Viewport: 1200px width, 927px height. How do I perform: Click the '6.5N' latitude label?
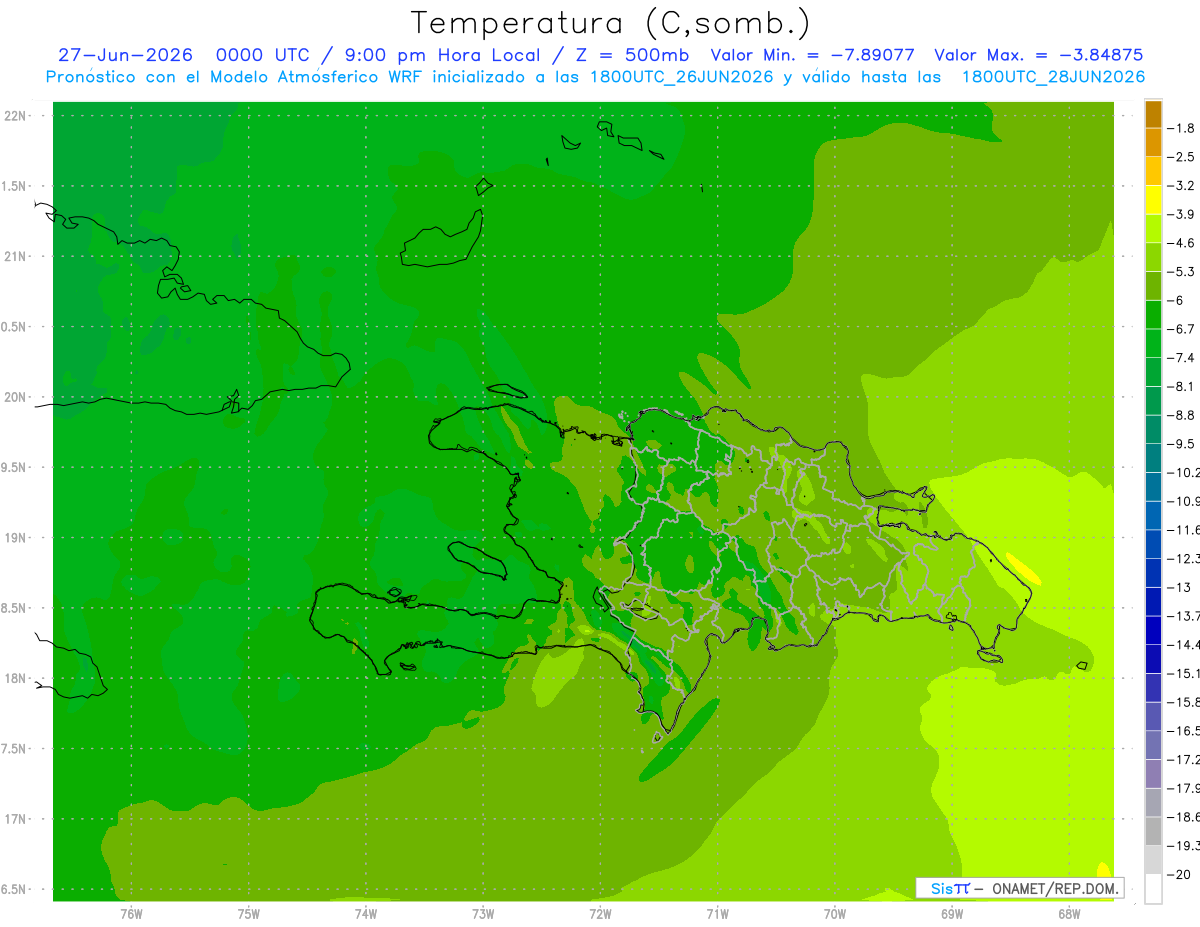15,889
